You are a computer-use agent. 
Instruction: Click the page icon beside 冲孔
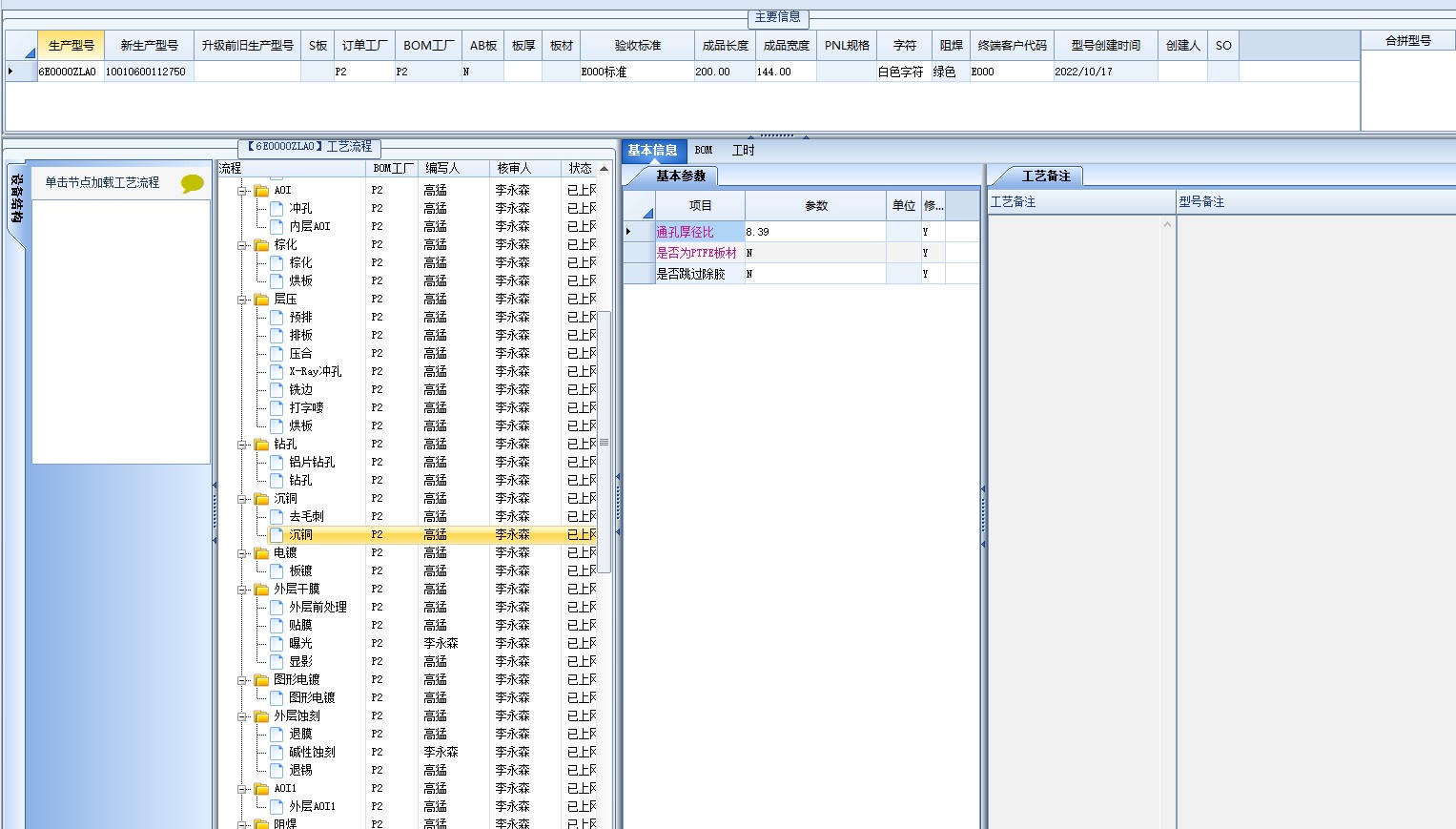277,208
